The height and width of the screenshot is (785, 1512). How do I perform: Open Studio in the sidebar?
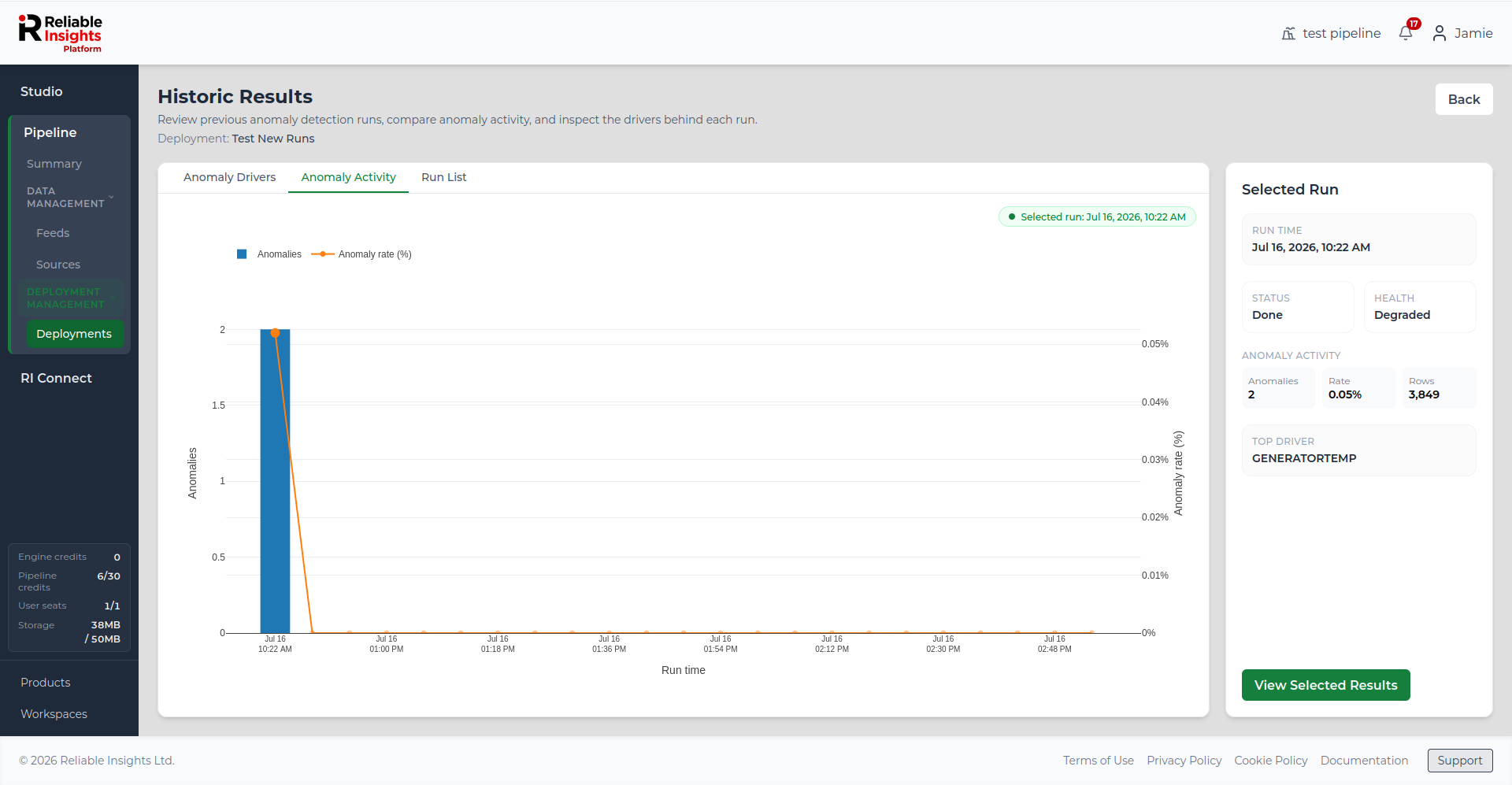coord(42,91)
